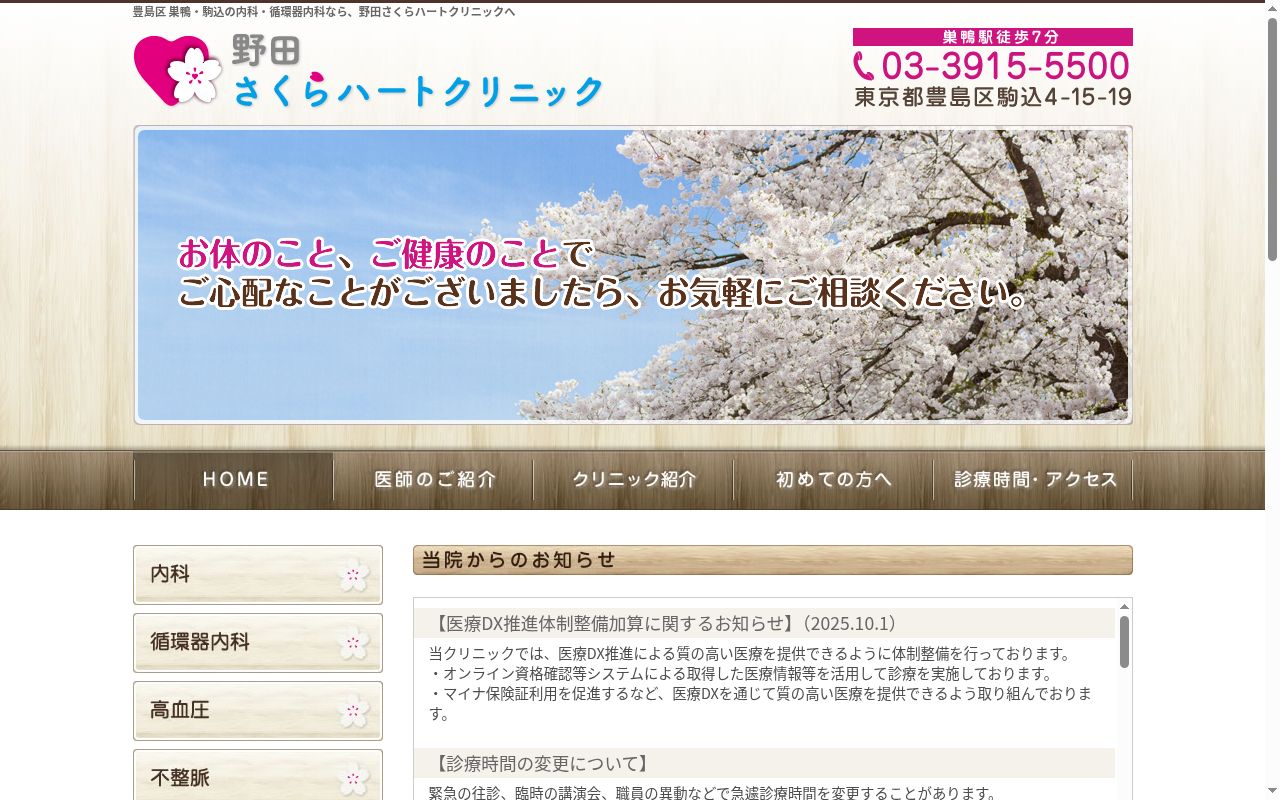
Task: Click the sakura flower icon on 不整脈 button
Action: click(353, 779)
